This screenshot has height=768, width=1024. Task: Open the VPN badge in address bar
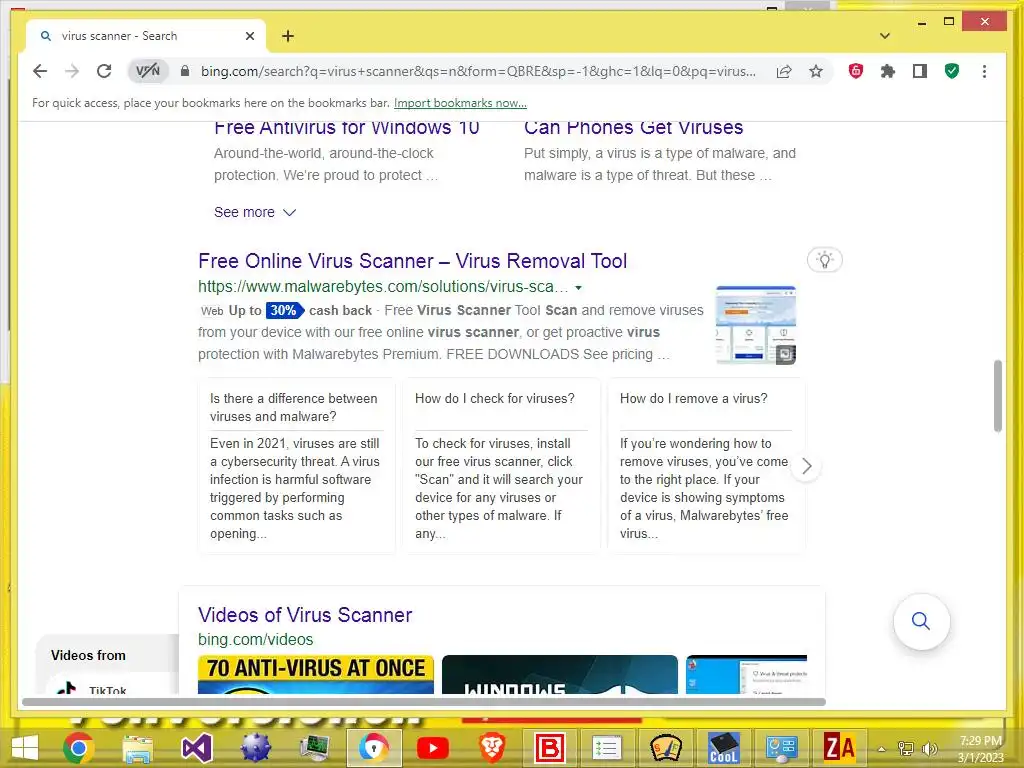click(x=148, y=71)
